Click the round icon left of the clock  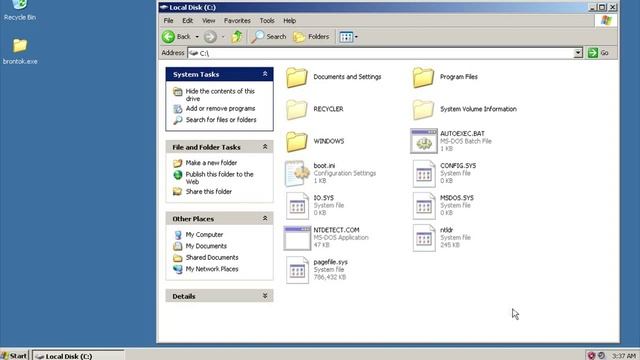(601, 356)
